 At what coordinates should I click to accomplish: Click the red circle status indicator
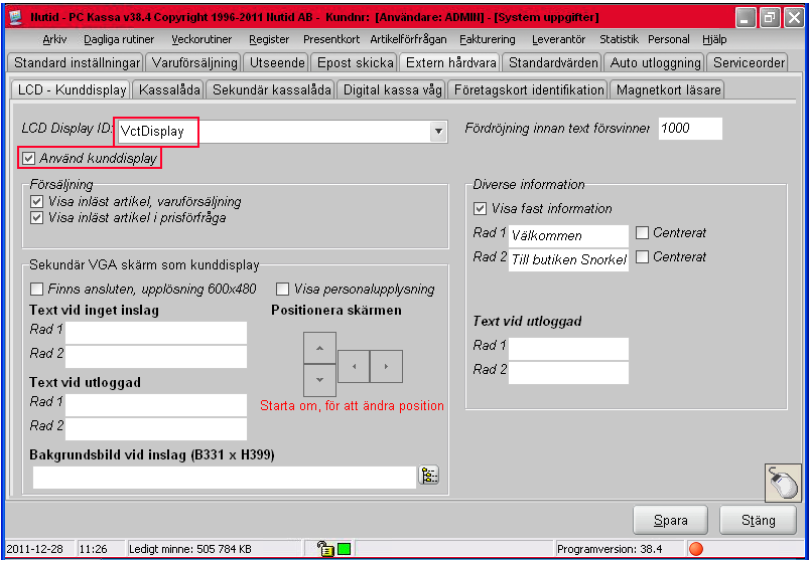tap(696, 549)
